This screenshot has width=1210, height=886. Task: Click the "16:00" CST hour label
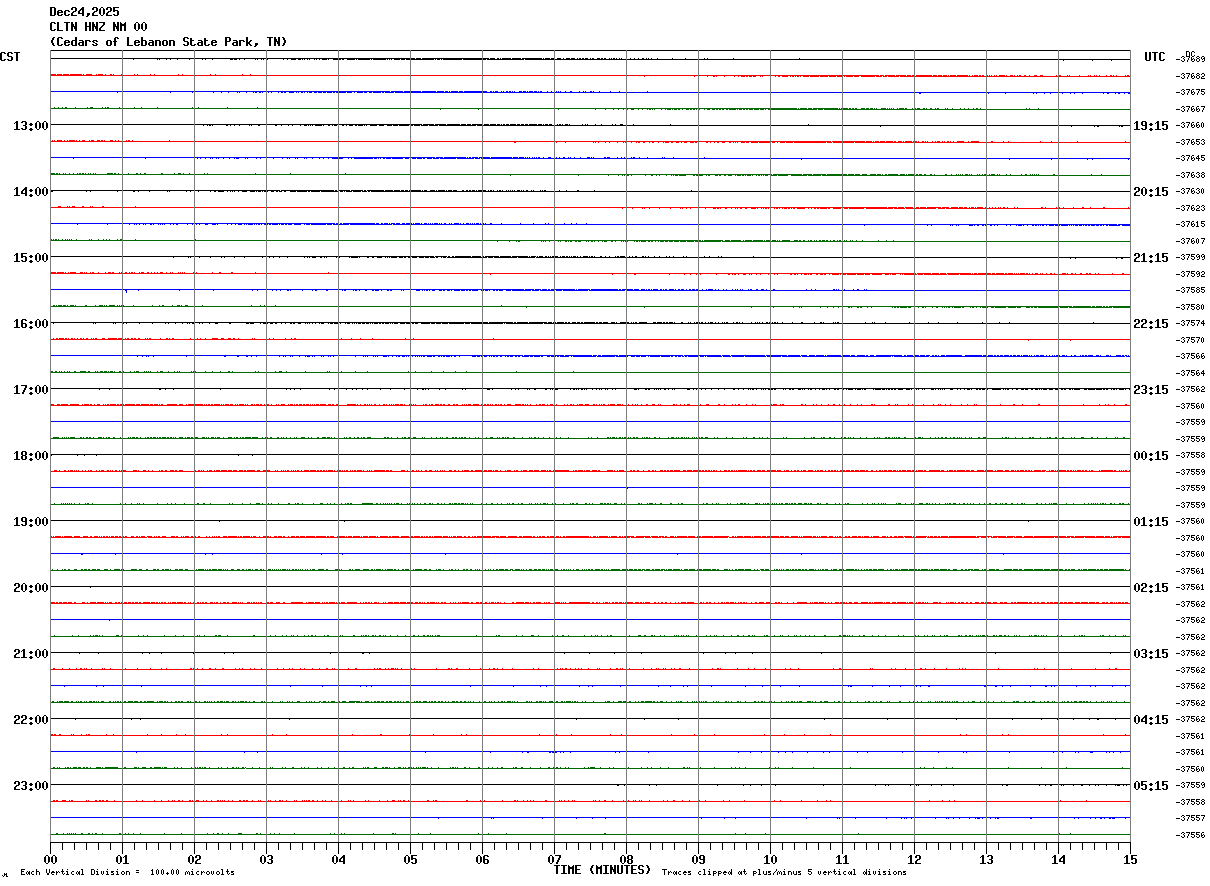30,324
